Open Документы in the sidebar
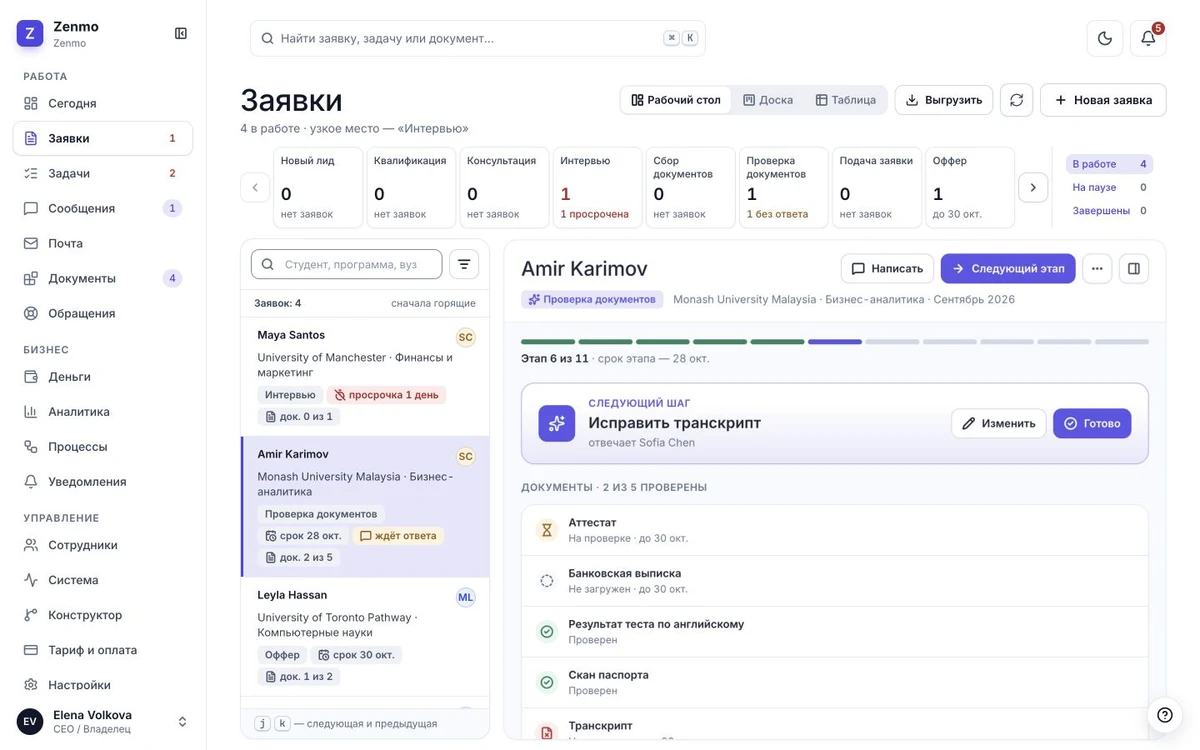This screenshot has width=1200, height=750. pos(102,278)
